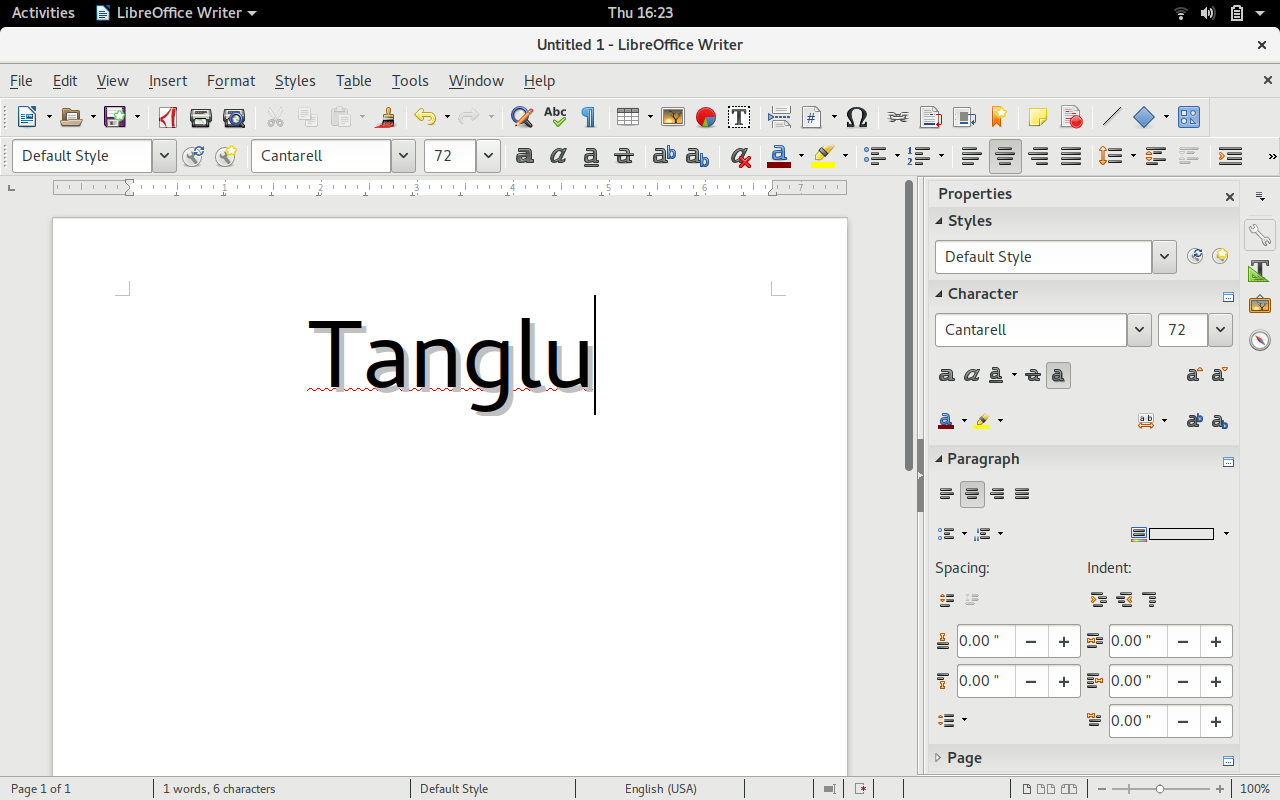Viewport: 1280px width, 800px height.
Task: Insert a bookmark
Action: pos(999,117)
